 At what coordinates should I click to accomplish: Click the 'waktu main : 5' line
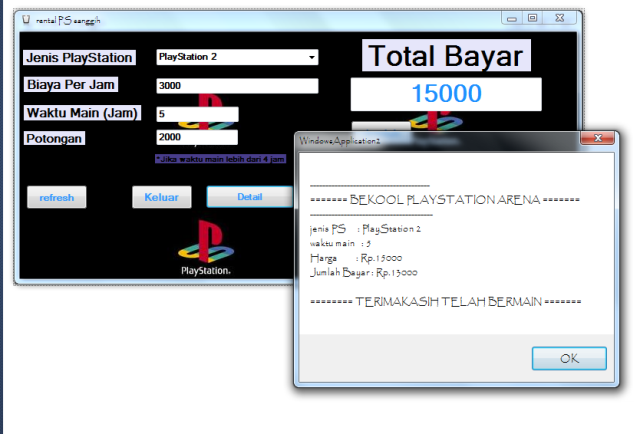pyautogui.click(x=340, y=243)
